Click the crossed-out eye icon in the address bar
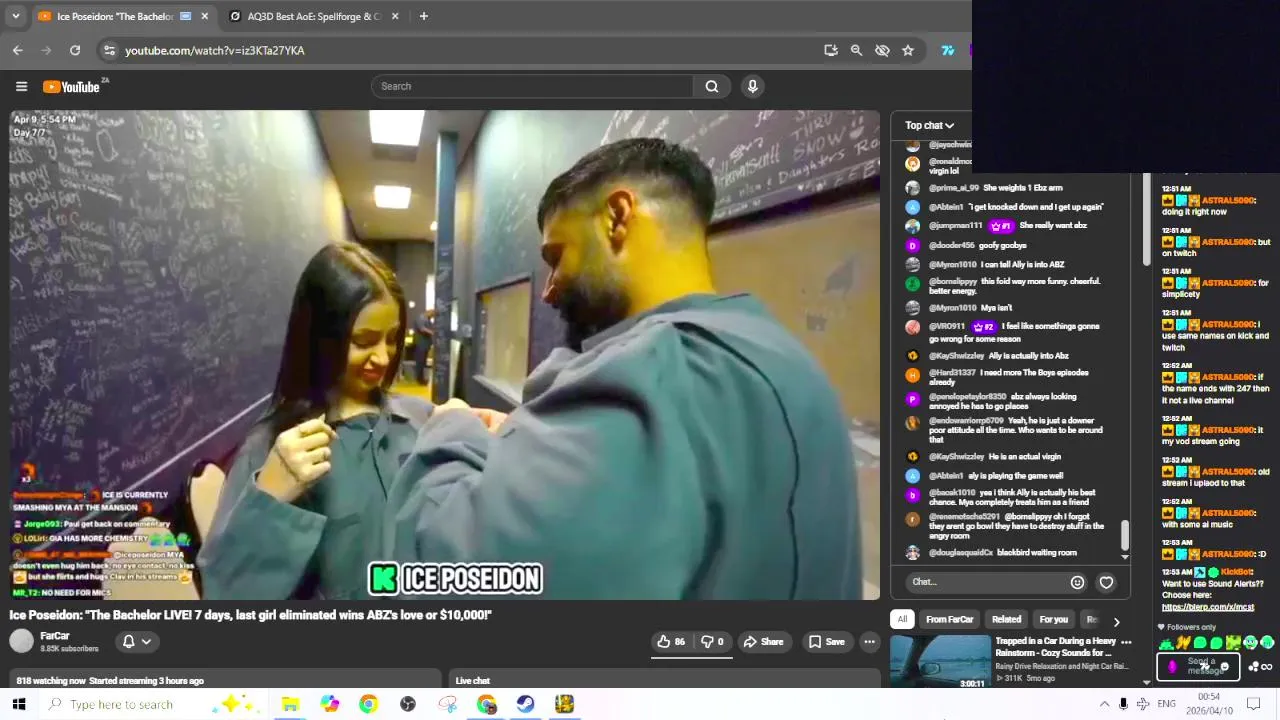Image resolution: width=1280 pixels, height=720 pixels. tap(882, 50)
